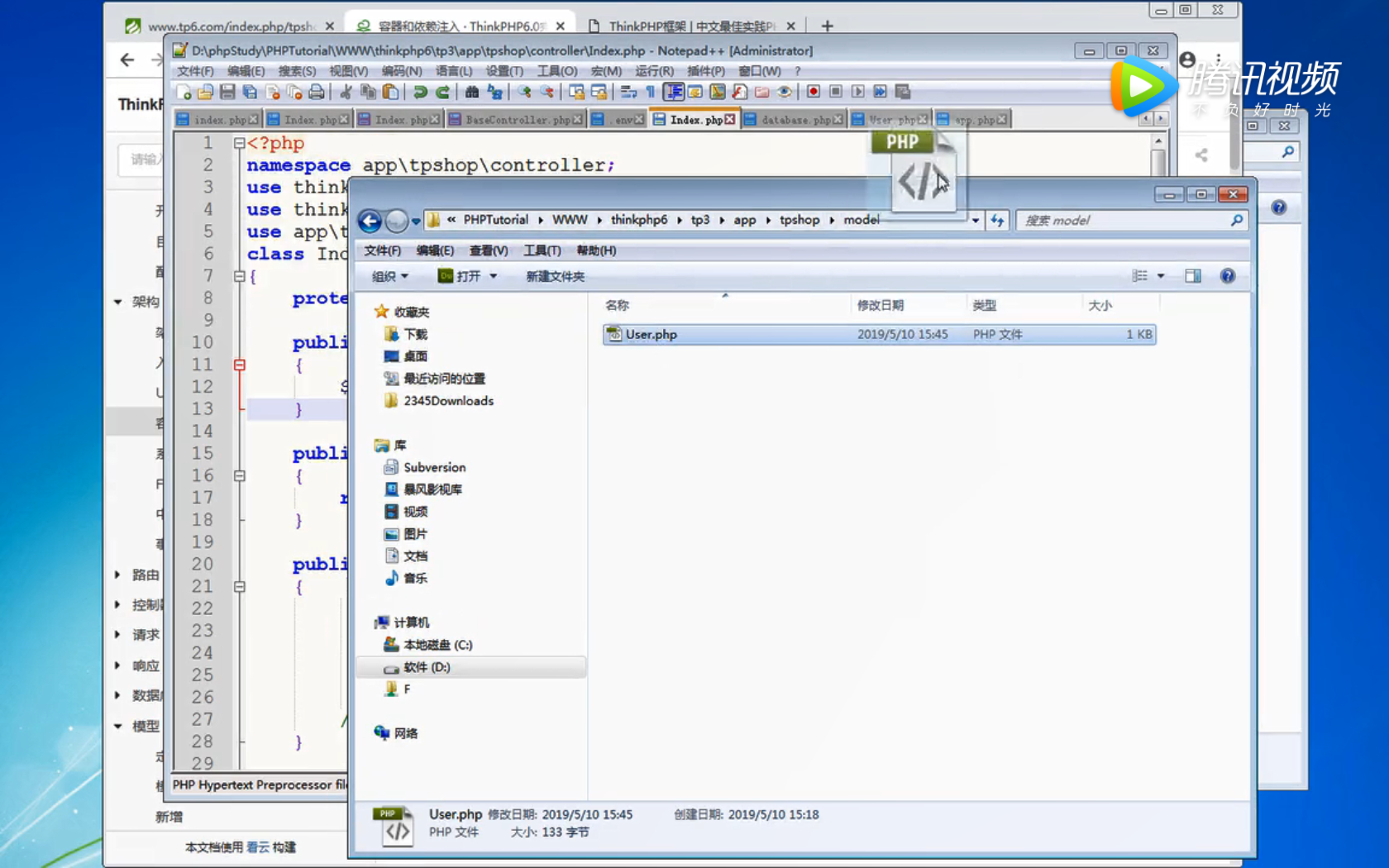This screenshot has width=1389, height=868.
Task: Open Find with the binoculars icon
Action: point(471,92)
